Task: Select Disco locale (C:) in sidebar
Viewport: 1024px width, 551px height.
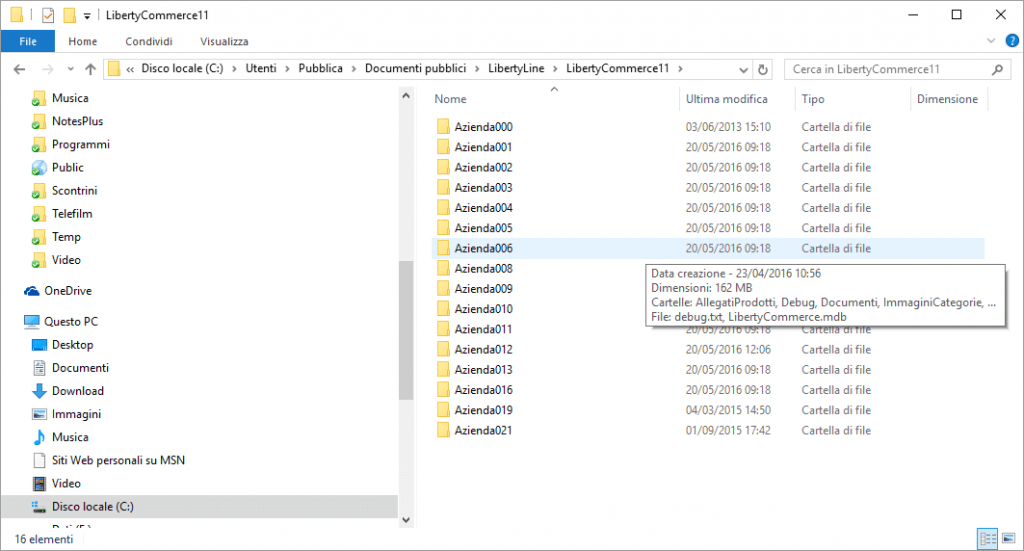Action: [x=93, y=507]
